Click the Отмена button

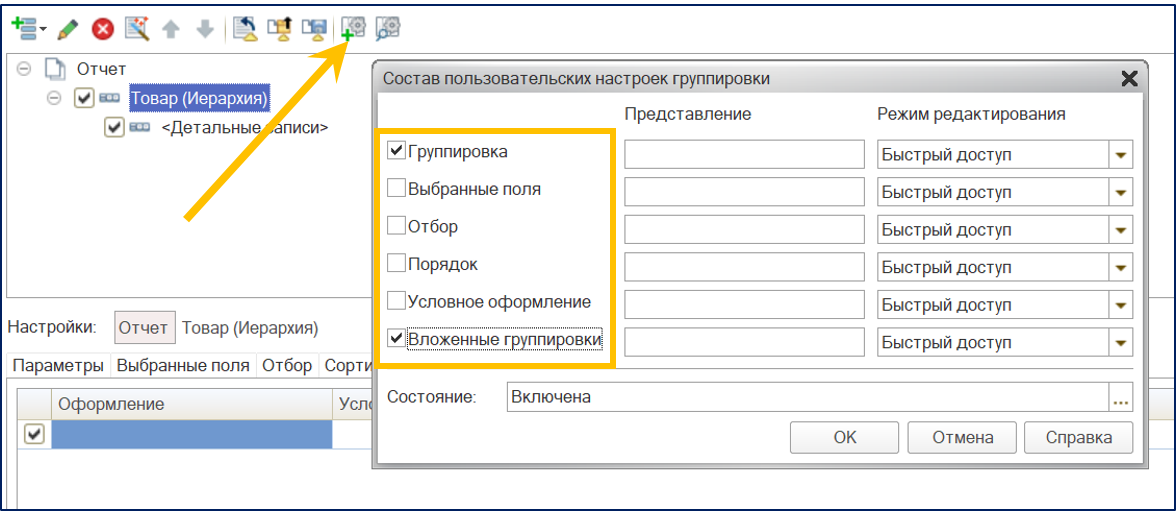click(962, 437)
